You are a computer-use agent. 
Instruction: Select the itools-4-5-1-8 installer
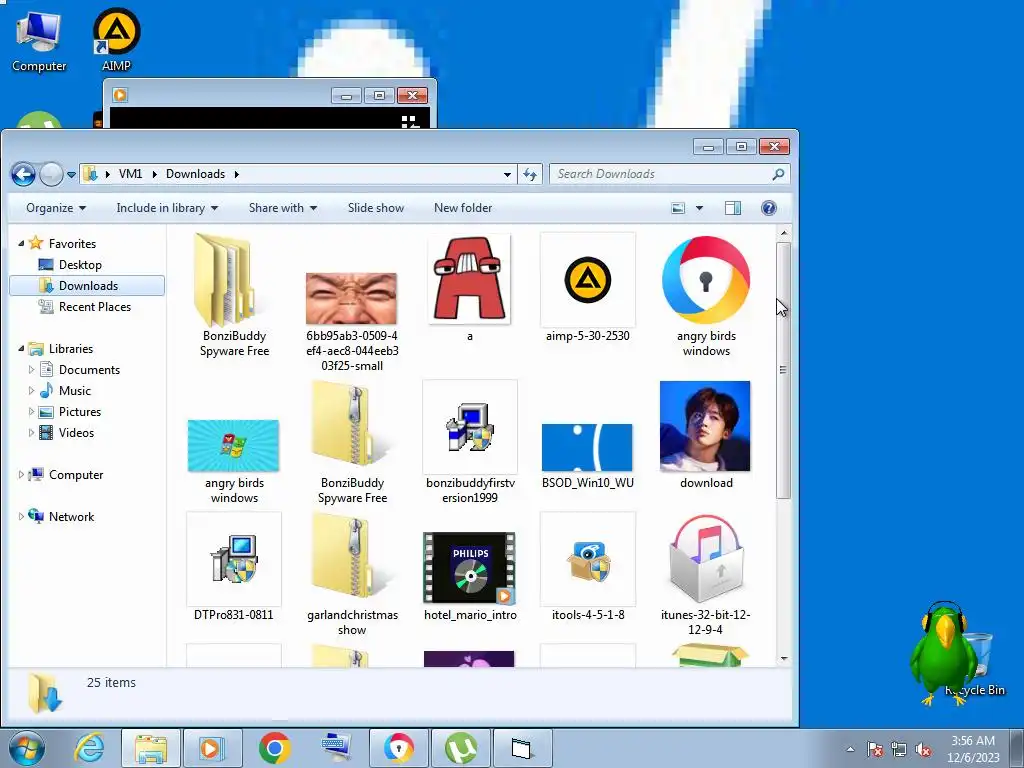(x=588, y=567)
